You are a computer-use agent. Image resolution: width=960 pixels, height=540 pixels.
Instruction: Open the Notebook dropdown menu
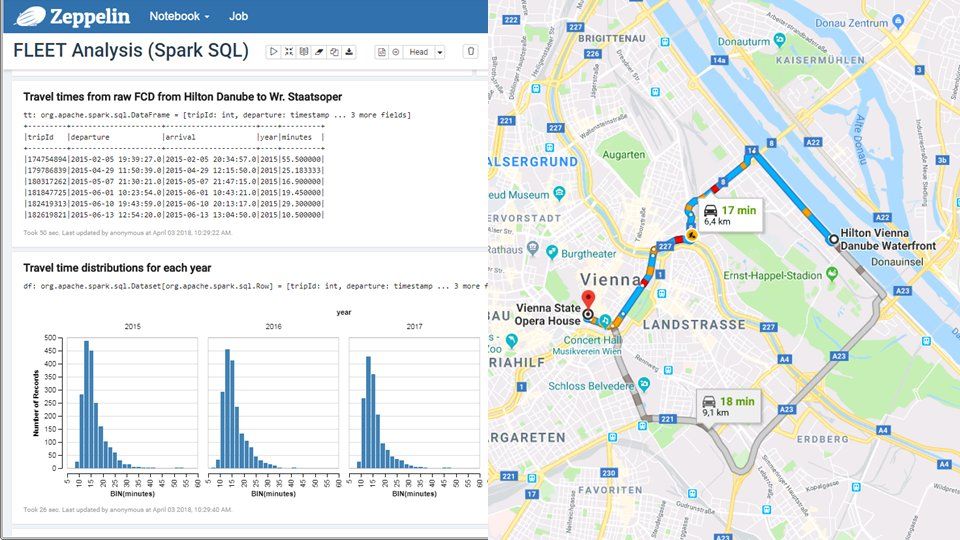(x=179, y=17)
